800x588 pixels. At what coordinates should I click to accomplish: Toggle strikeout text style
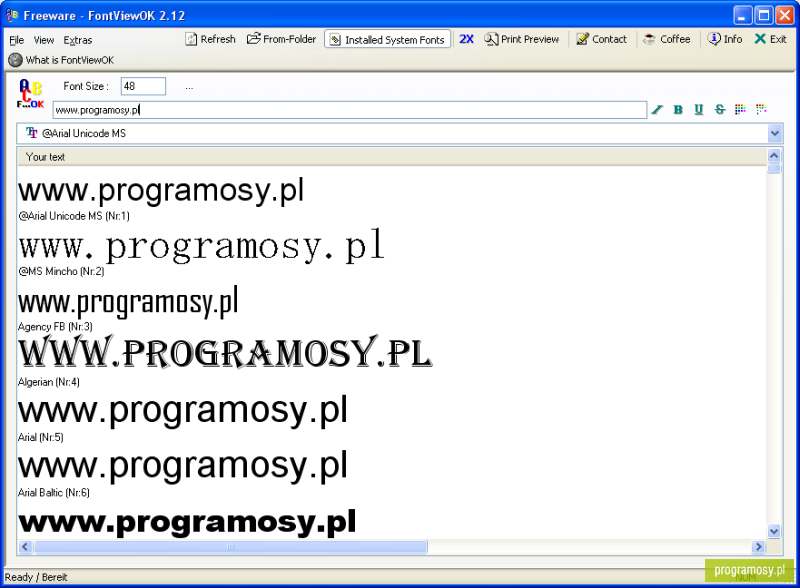click(x=720, y=110)
